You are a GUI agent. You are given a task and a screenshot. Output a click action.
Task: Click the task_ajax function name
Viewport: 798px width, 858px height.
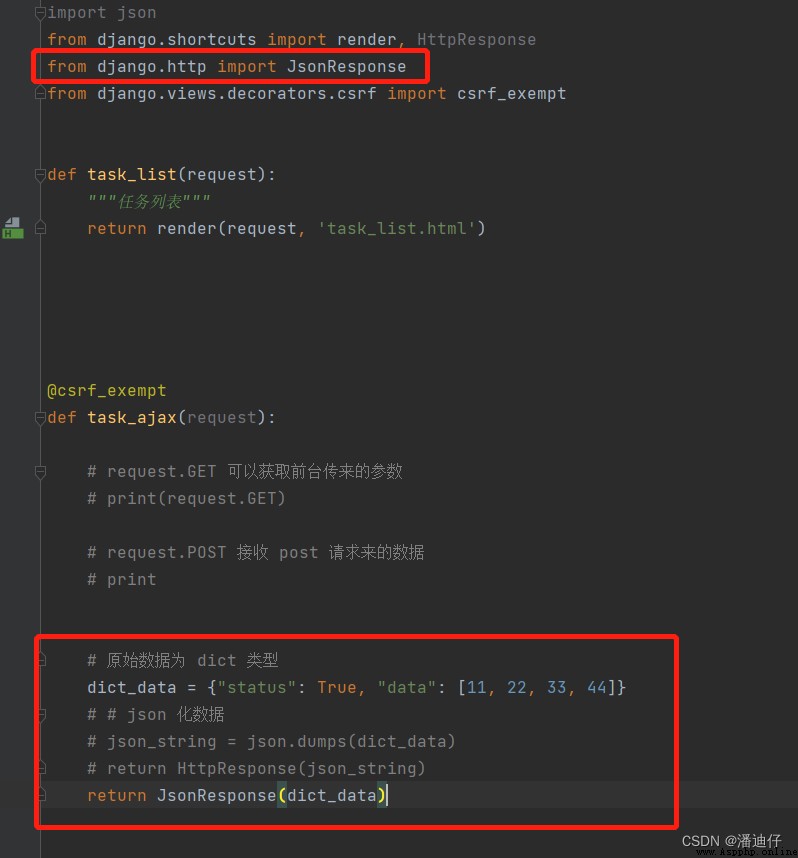132,418
